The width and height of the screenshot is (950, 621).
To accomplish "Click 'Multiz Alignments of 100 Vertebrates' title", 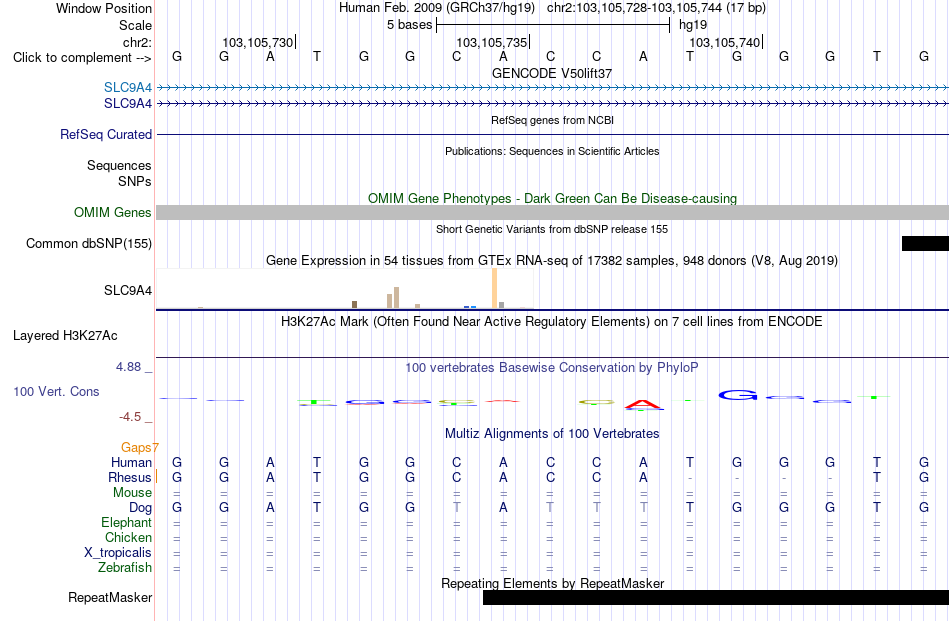I will [552, 434].
